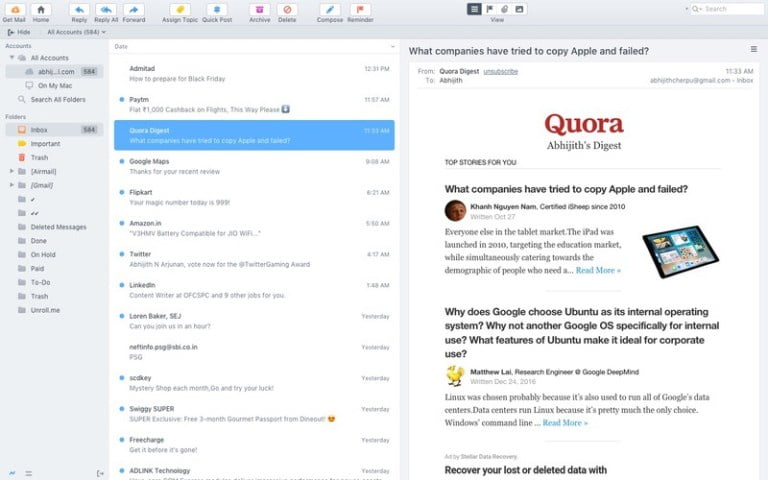Open the Freecharge email
768x480 pixels.
click(x=254, y=444)
